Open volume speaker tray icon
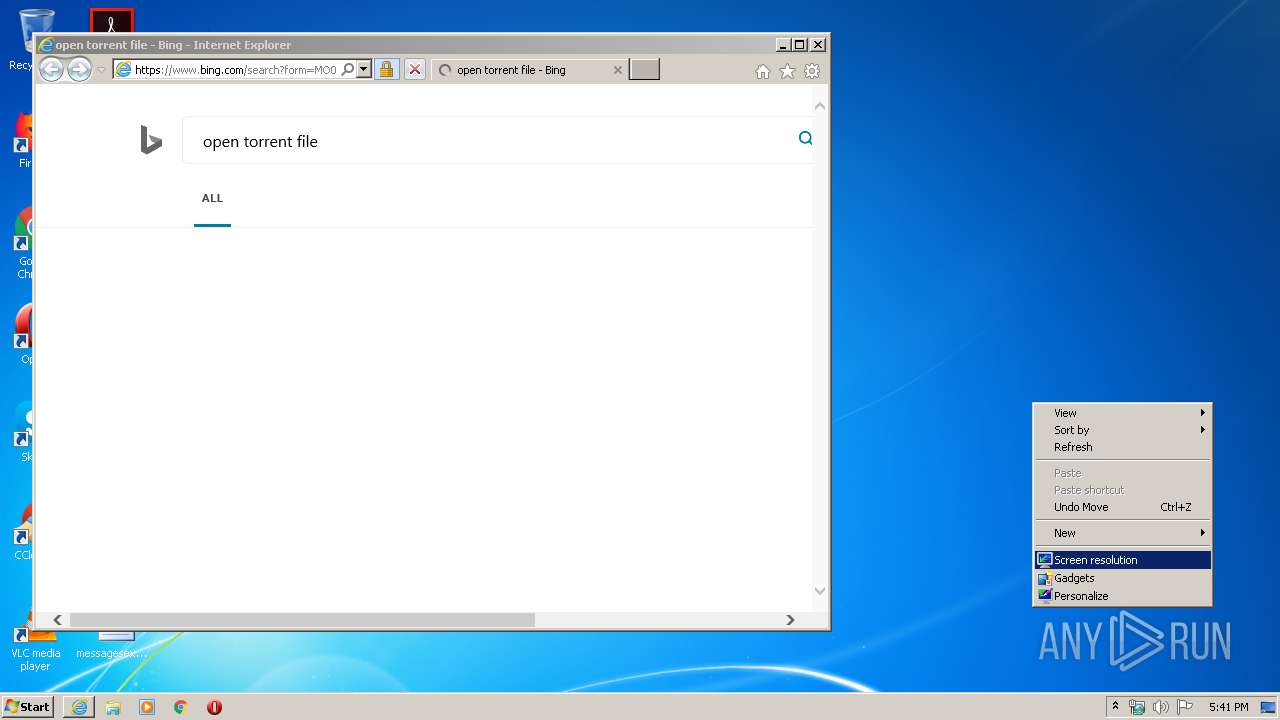The height and width of the screenshot is (720, 1280). 1161,707
